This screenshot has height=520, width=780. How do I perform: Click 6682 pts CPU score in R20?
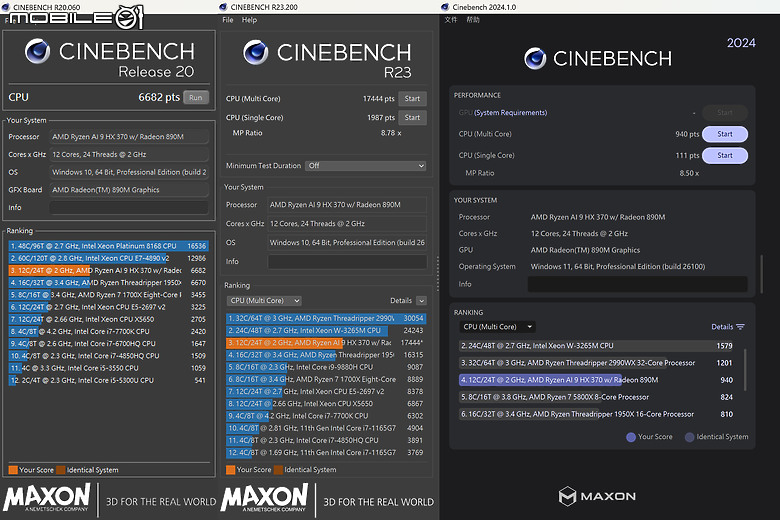coord(159,97)
